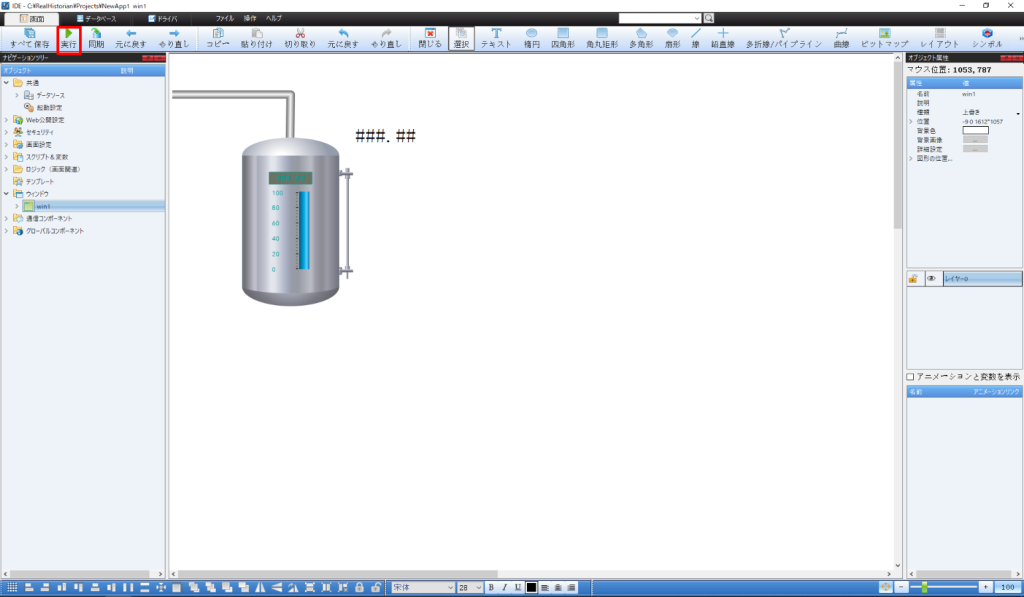Expand the Web公開設定 tree node

[7, 120]
